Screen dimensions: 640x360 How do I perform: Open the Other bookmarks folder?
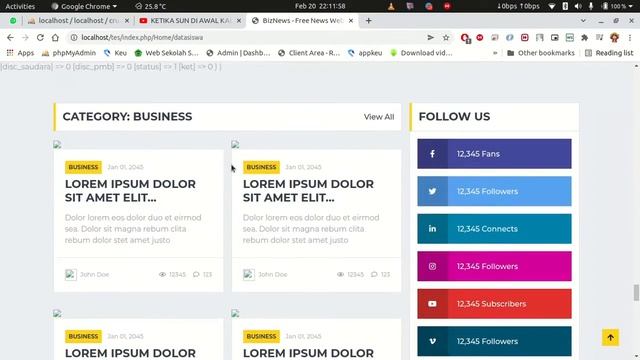pyautogui.click(x=541, y=53)
